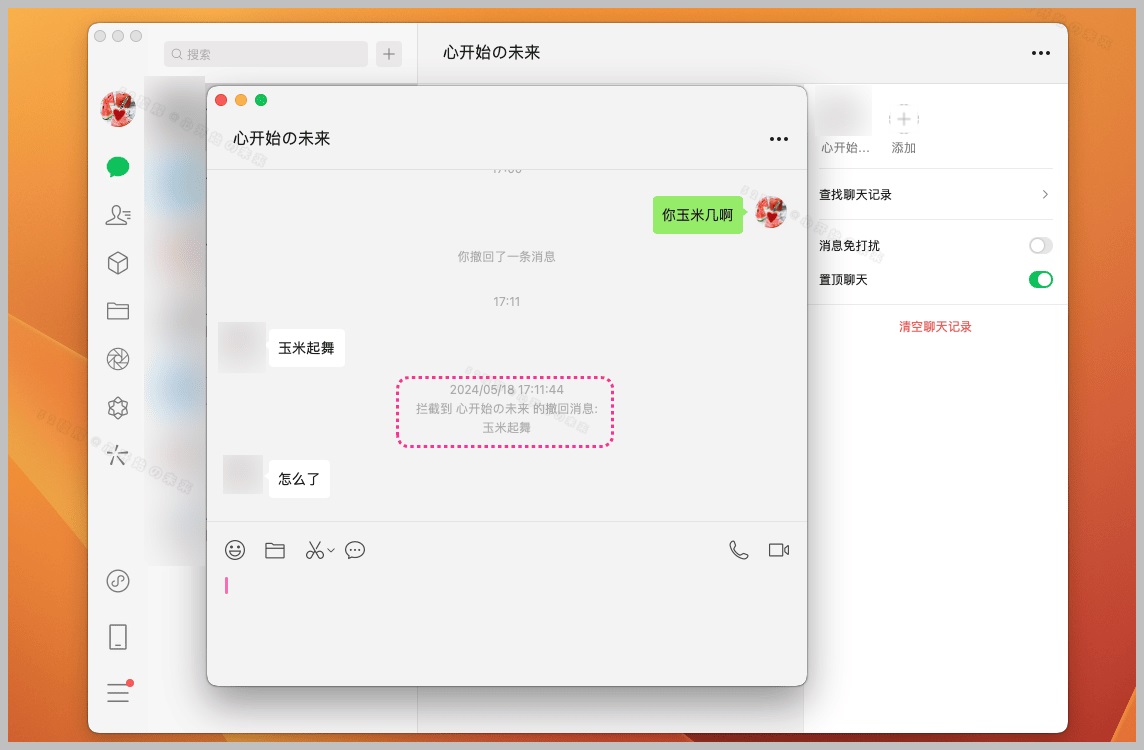
Task: Click the 搜索 search input field
Action: tap(265, 53)
